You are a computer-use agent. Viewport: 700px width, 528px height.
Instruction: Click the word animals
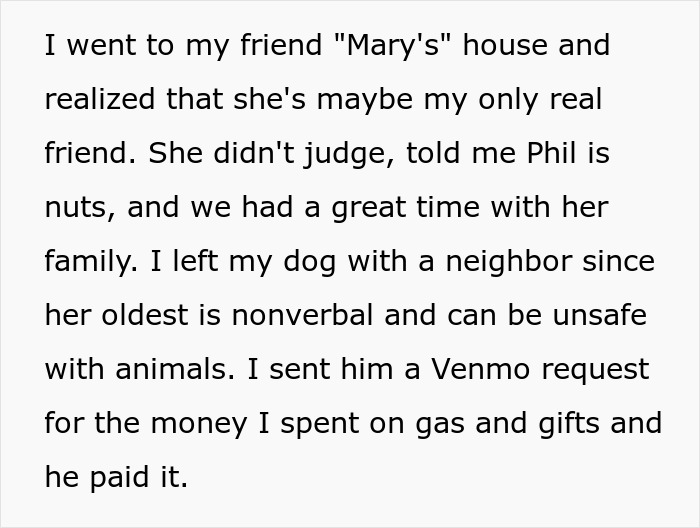(174, 370)
